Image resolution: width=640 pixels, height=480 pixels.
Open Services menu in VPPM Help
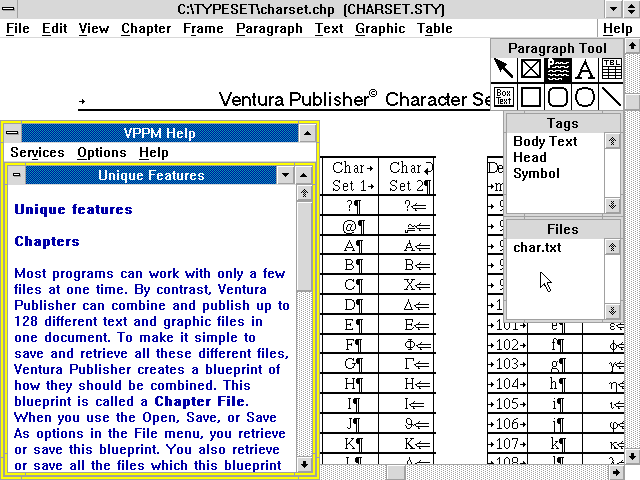click(x=38, y=152)
